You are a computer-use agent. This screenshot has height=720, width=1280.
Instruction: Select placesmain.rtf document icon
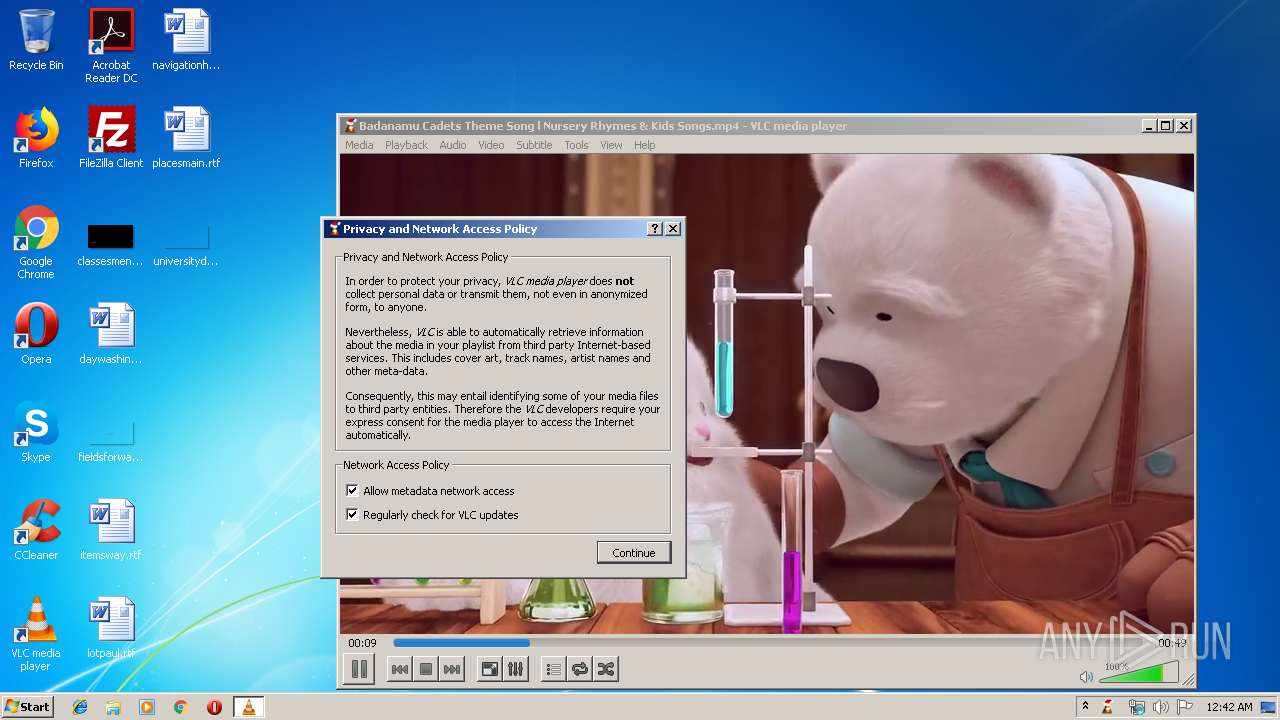186,138
